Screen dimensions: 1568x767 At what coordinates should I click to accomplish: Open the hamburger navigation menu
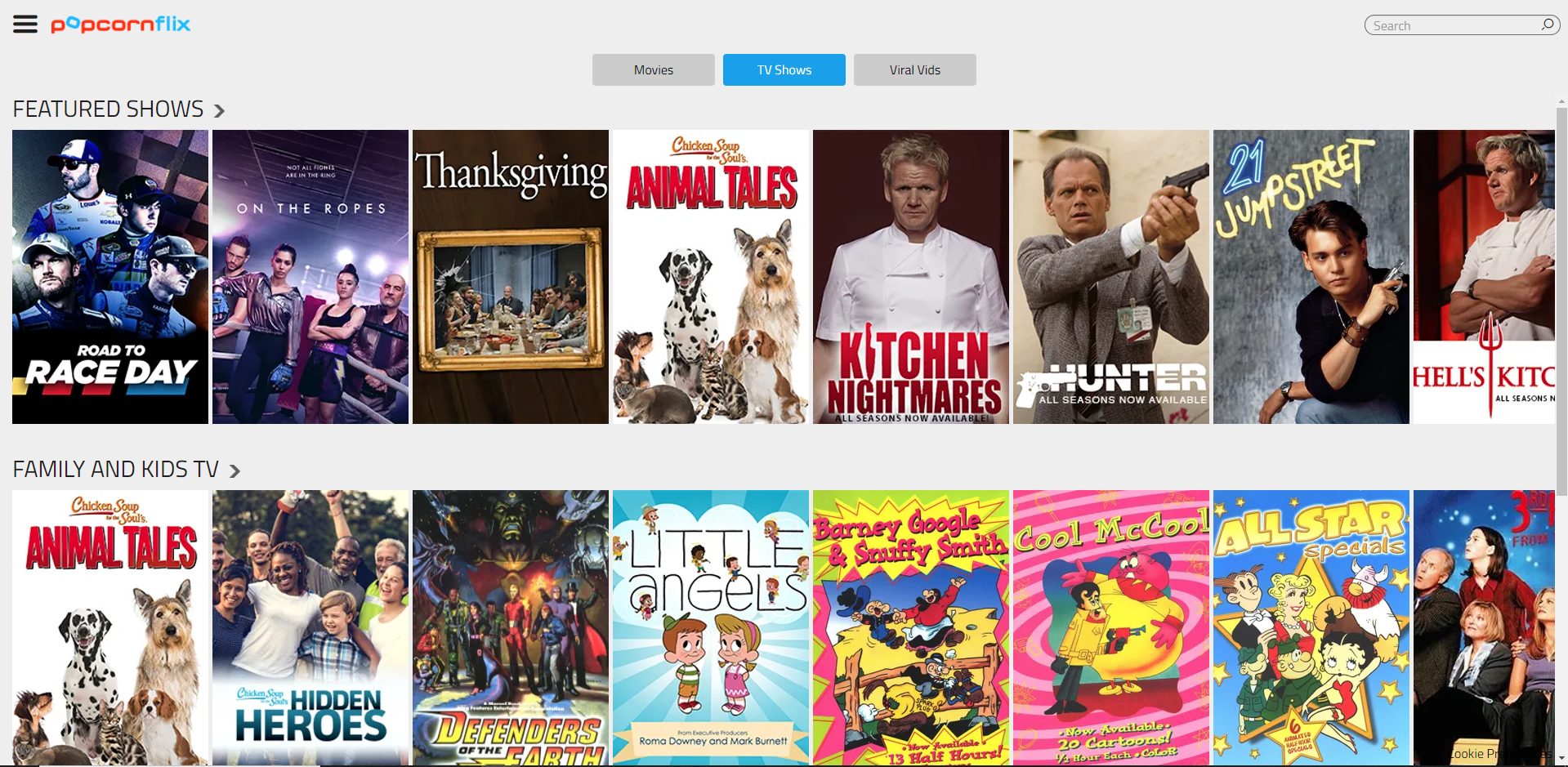coord(25,25)
